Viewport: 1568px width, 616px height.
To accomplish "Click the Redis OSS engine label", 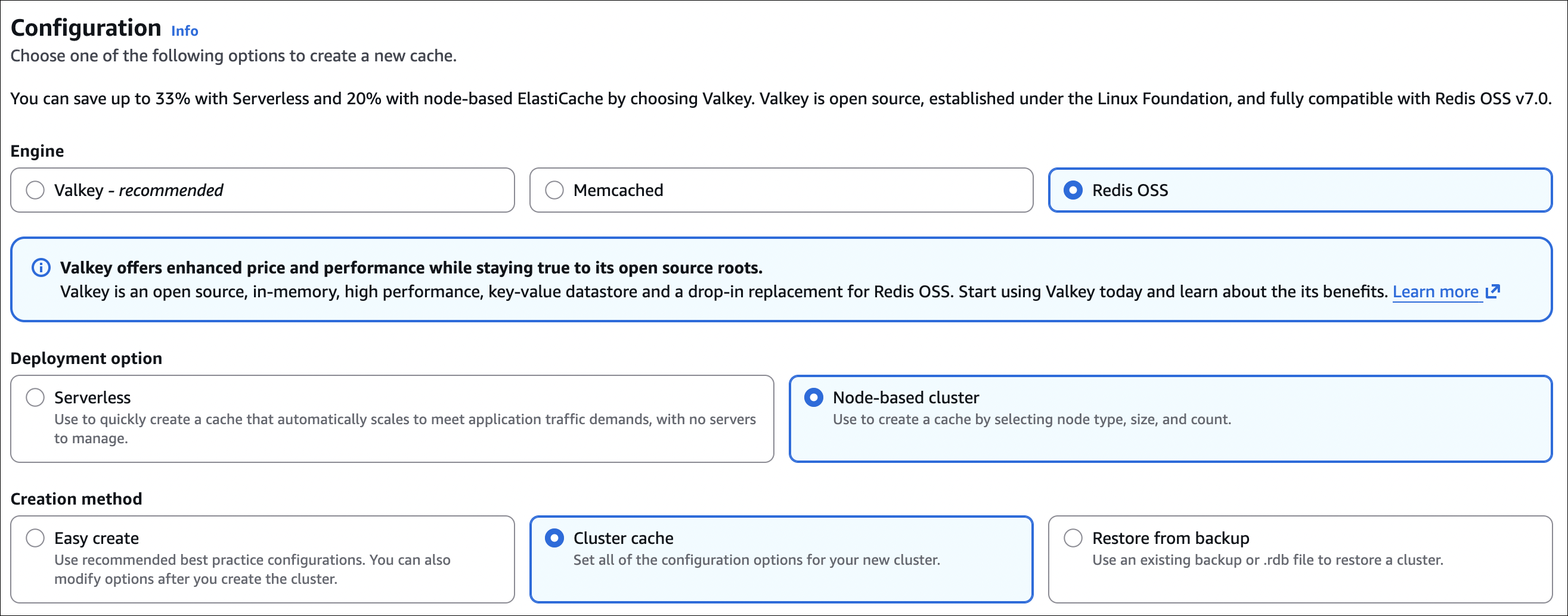I will 1130,190.
